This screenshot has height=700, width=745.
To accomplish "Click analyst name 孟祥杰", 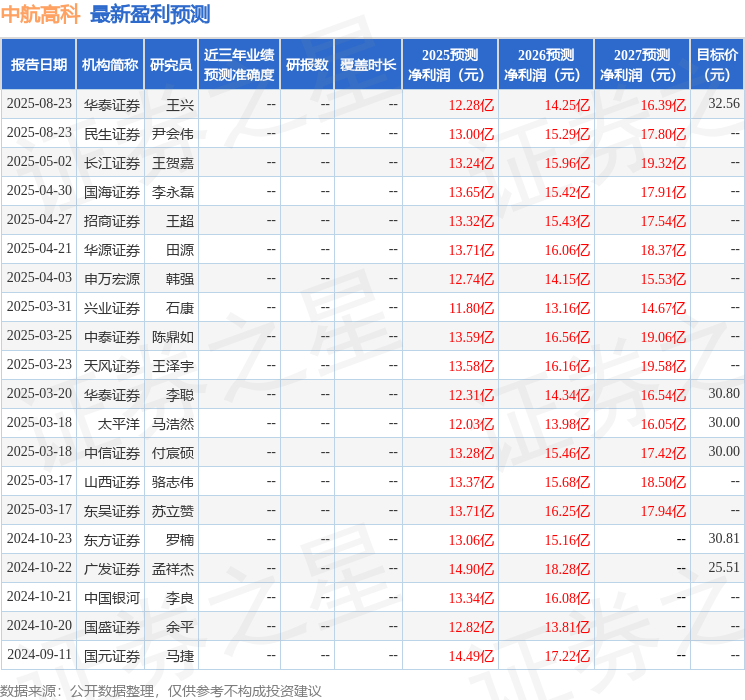I will pyautogui.click(x=172, y=569).
